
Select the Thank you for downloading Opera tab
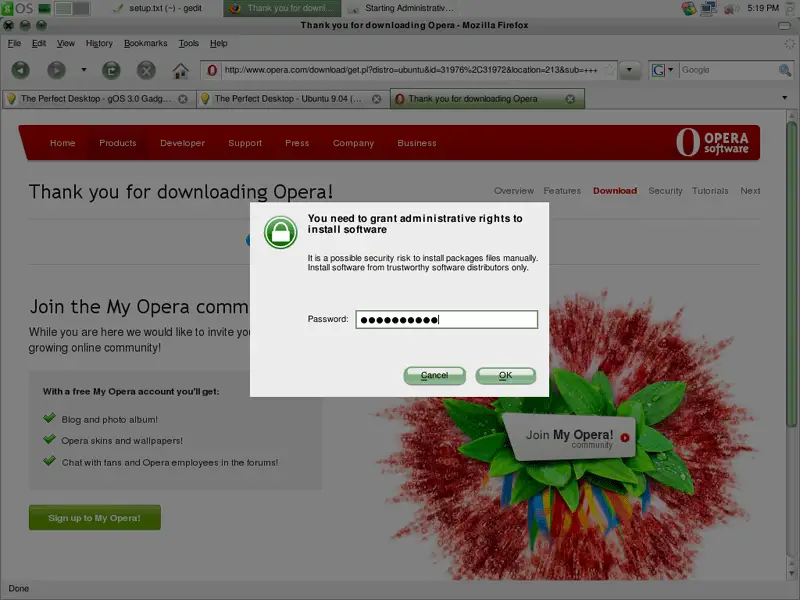(x=487, y=99)
